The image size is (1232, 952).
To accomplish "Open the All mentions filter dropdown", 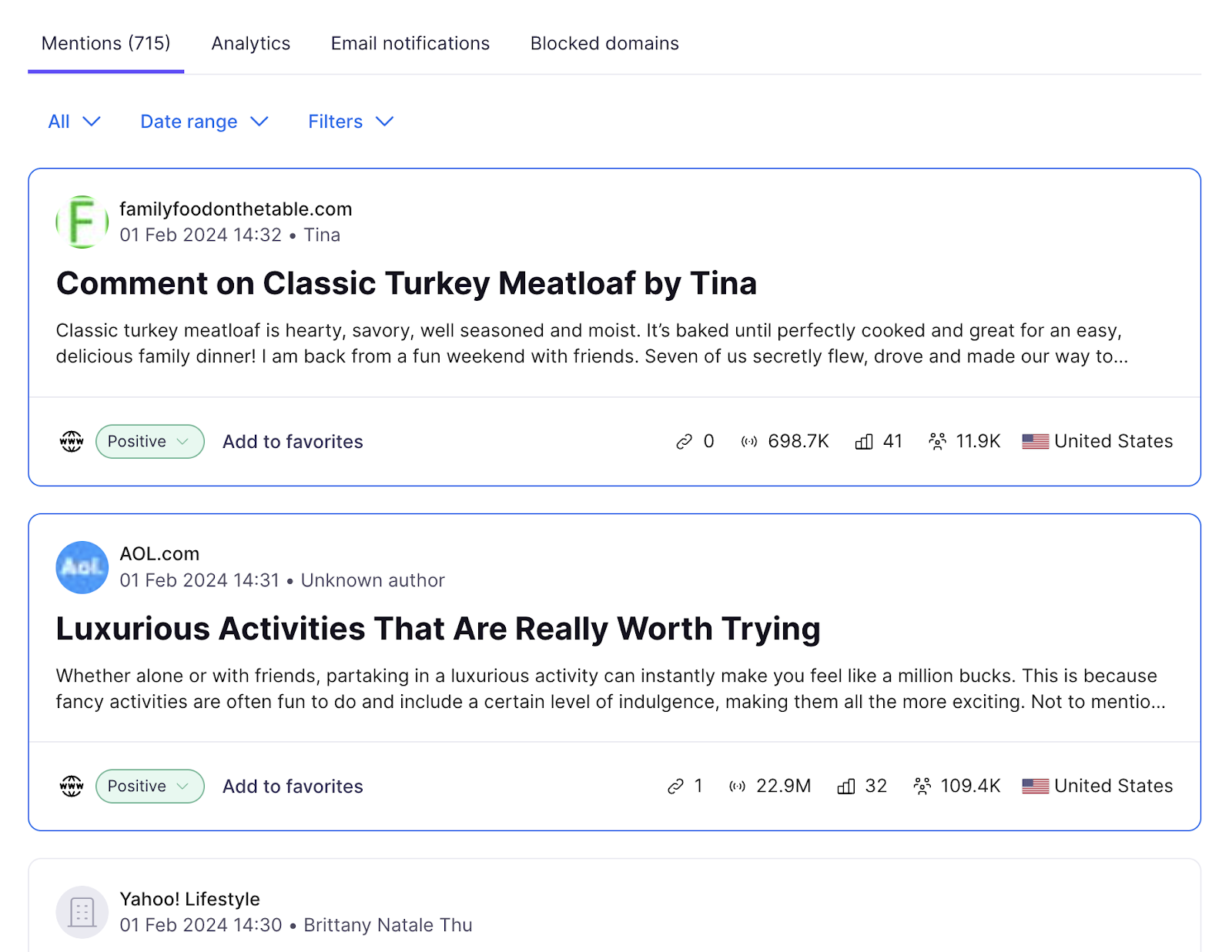I will [74, 121].
